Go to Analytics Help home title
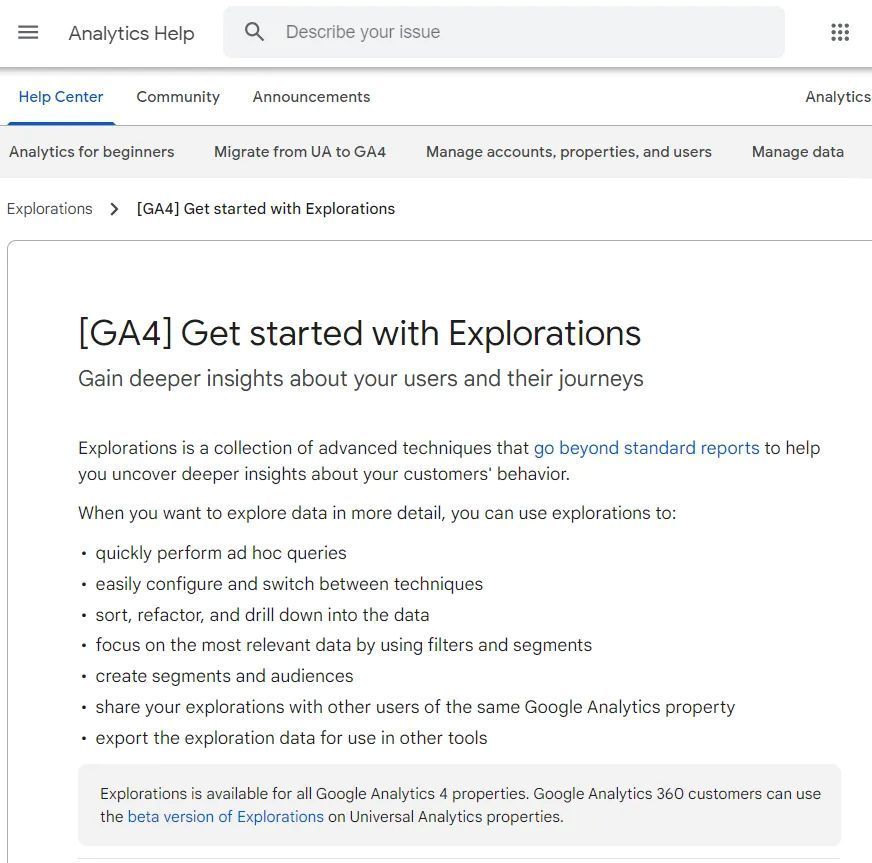872x863 pixels. tap(131, 33)
